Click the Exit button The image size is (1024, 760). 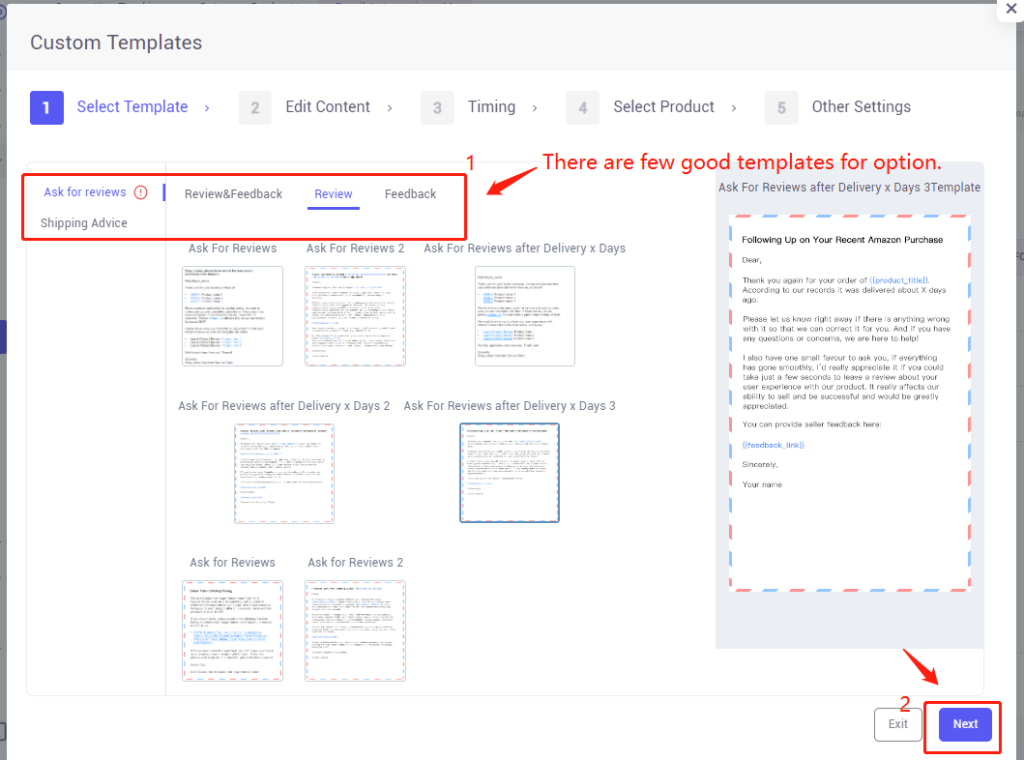[897, 724]
